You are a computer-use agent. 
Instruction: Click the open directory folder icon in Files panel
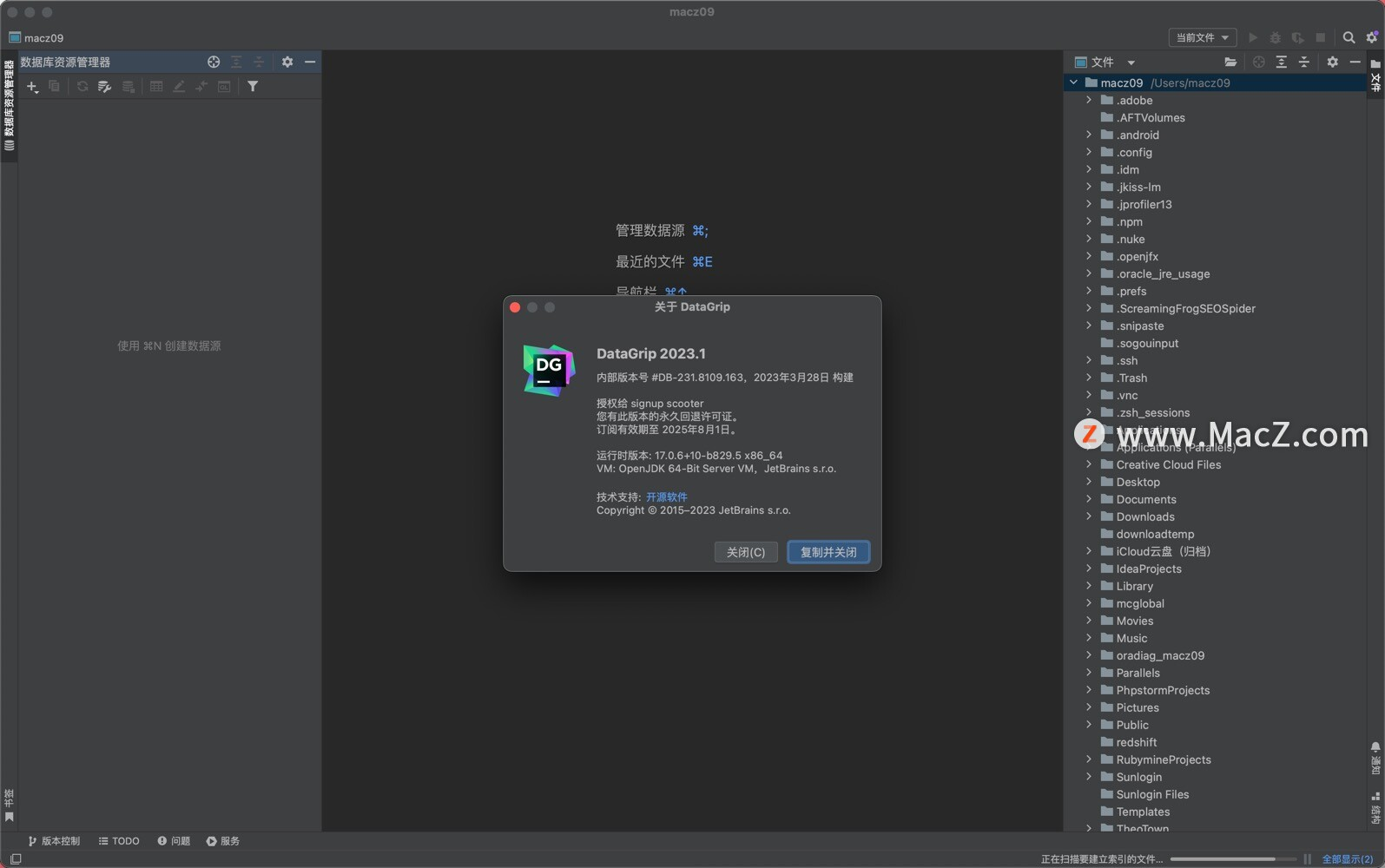click(x=1230, y=62)
